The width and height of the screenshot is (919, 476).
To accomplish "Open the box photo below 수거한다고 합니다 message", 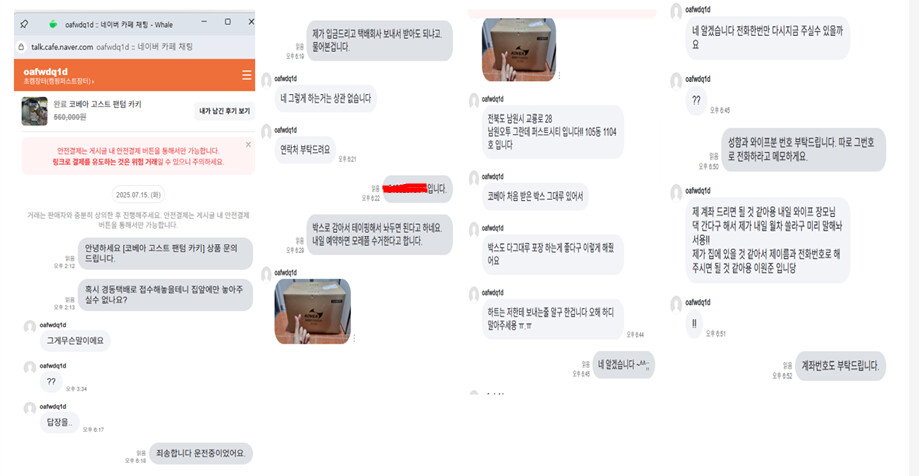I will (313, 311).
